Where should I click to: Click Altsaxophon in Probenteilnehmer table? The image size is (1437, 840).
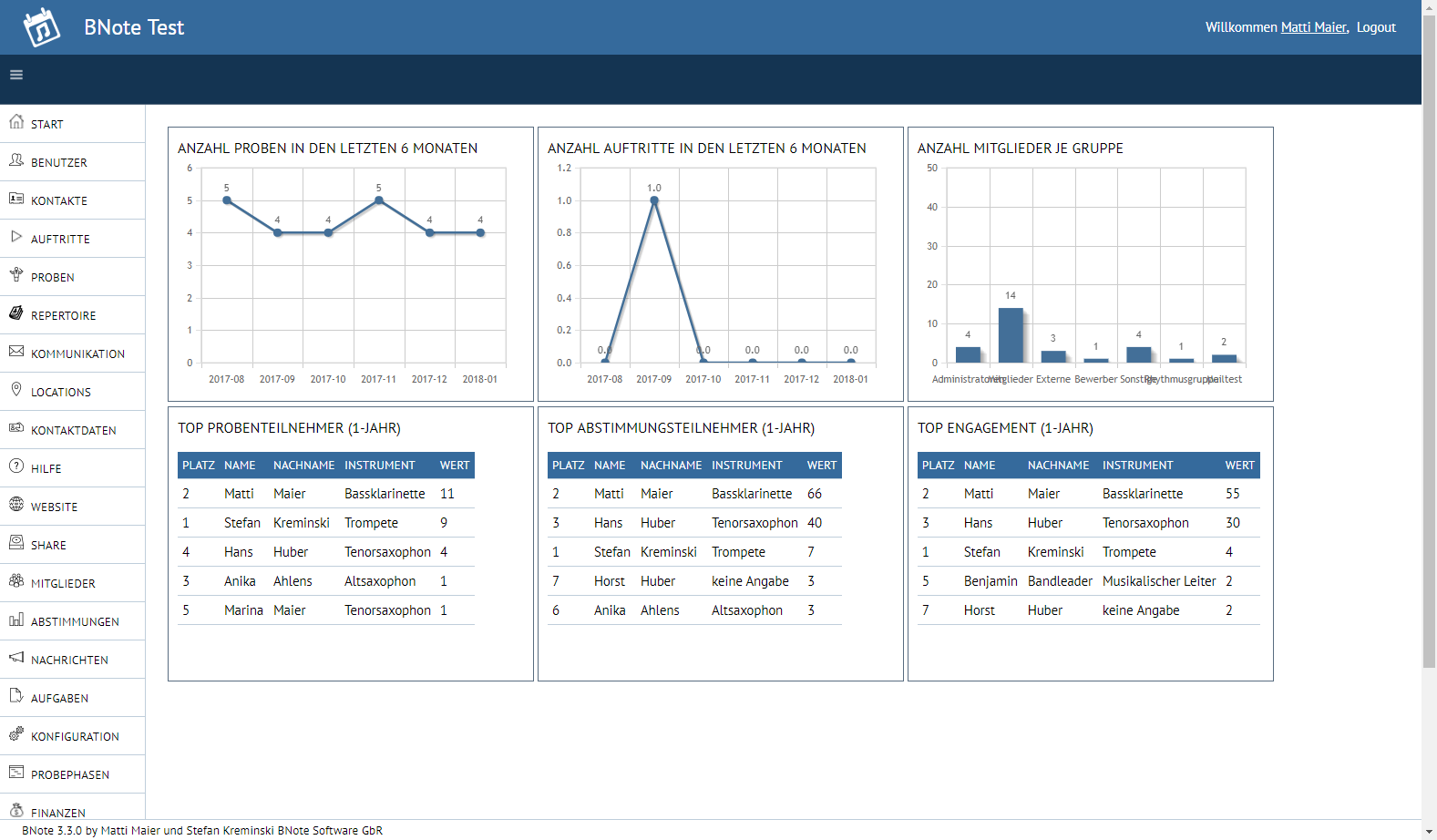[380, 581]
